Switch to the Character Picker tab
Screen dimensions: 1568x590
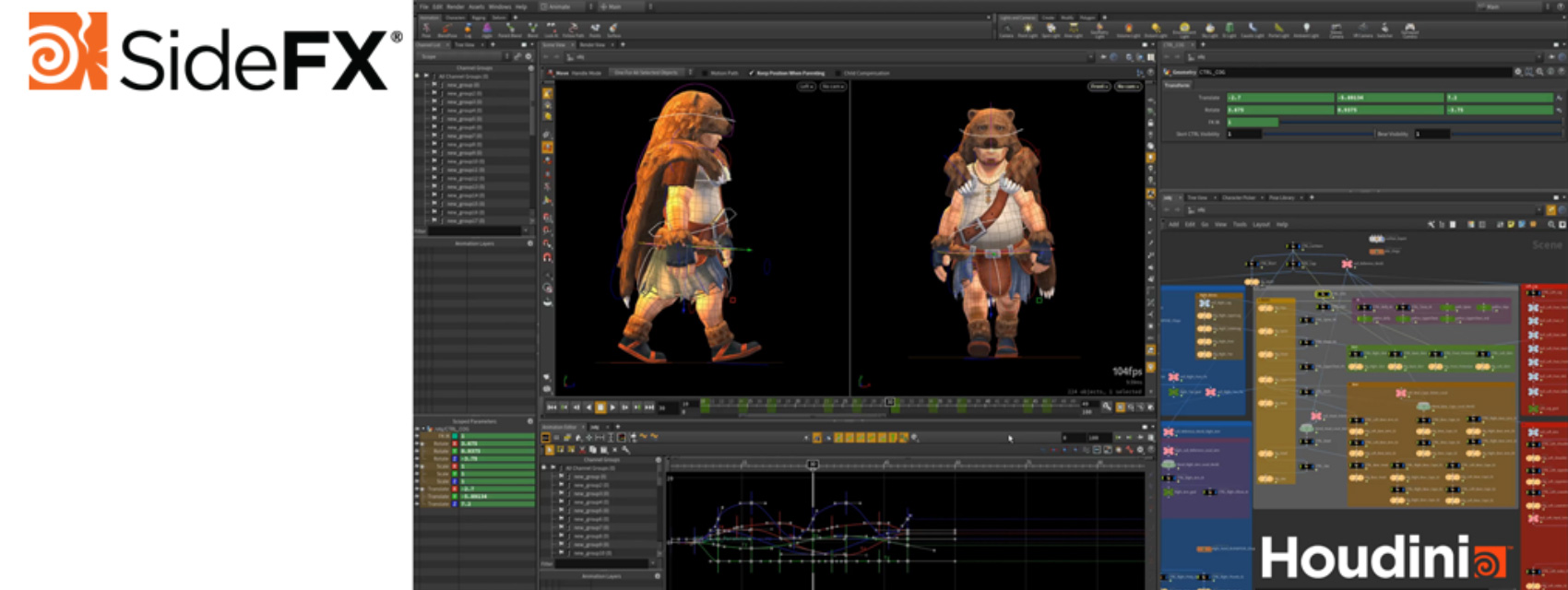pos(1239,197)
